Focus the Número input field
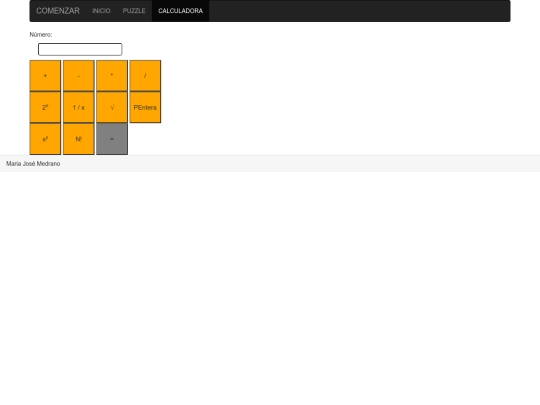This screenshot has width=540, height=405. pos(80,49)
